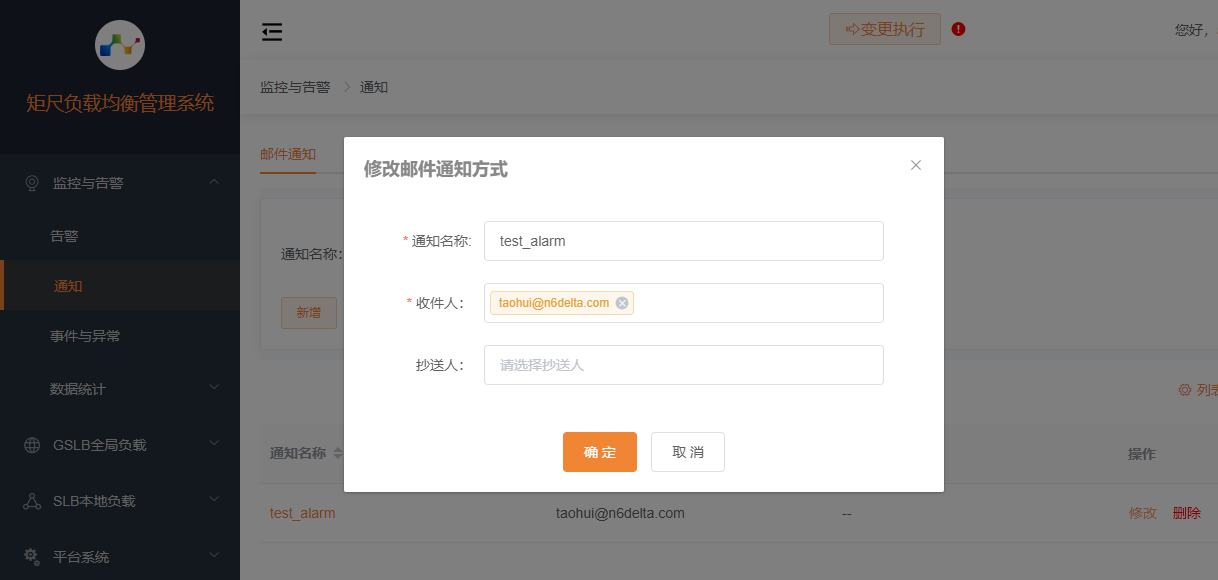Click the 确定 confirm button
The image size is (1218, 580).
[x=599, y=451]
